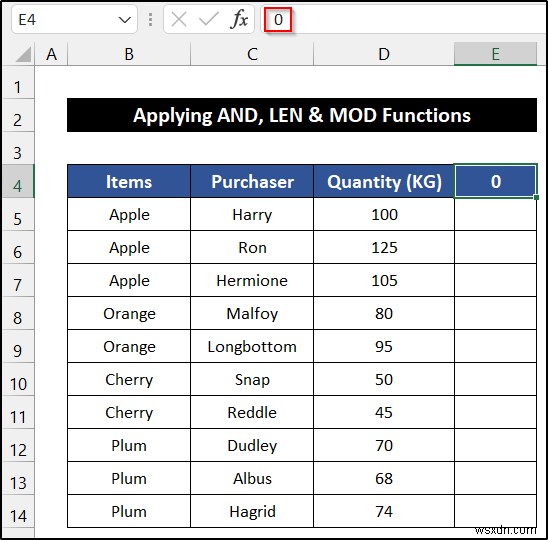Select column B header

129,54
